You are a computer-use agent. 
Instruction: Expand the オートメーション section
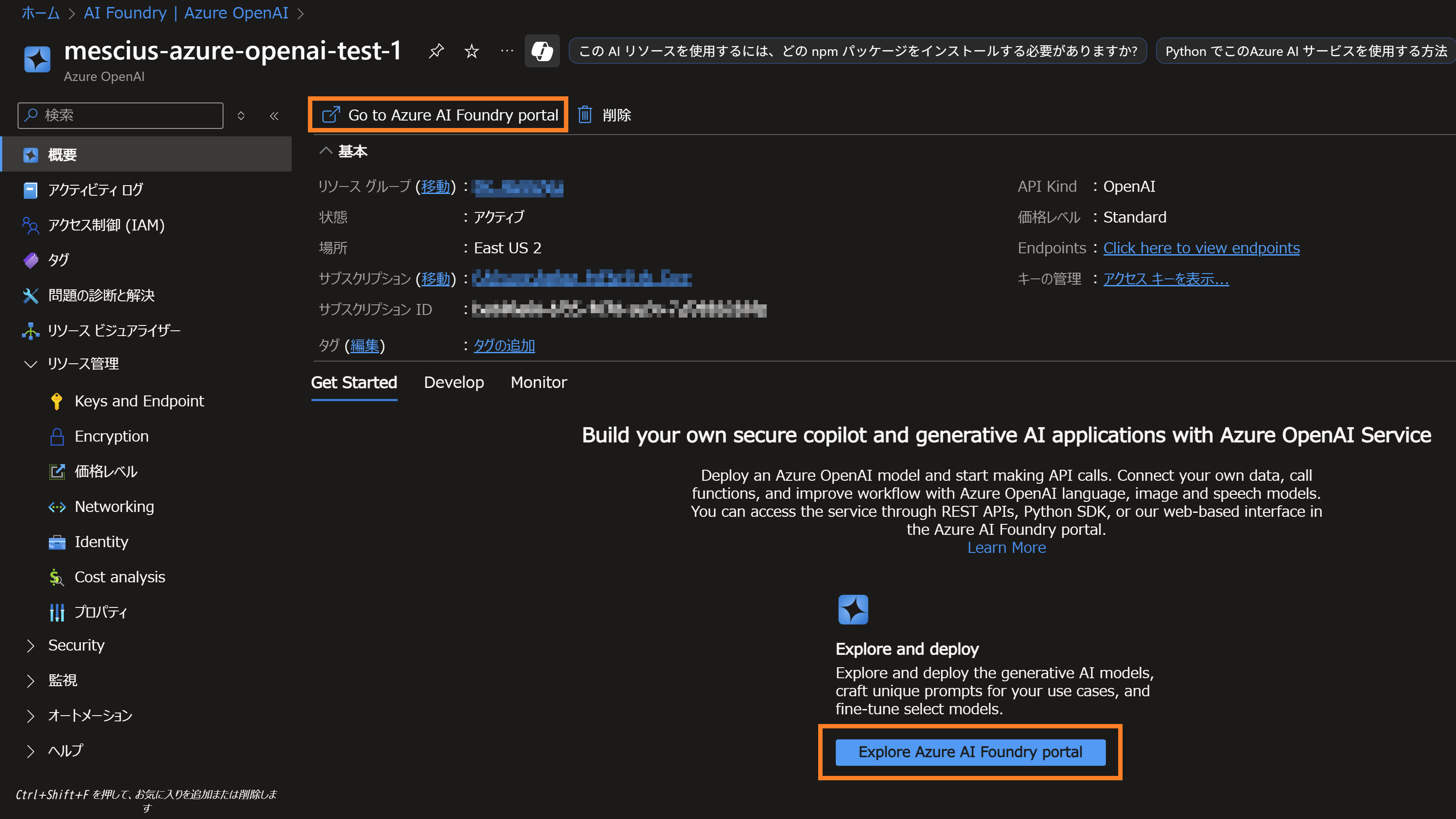[30, 716]
